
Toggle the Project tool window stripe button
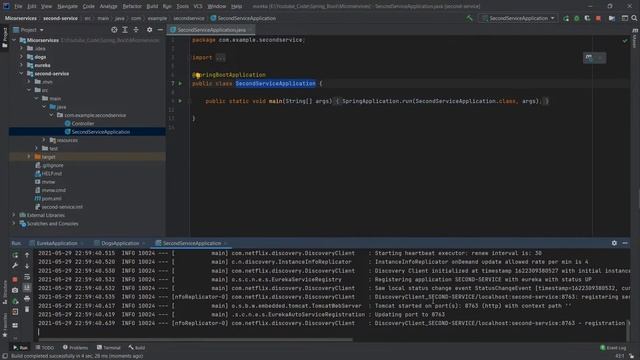pyautogui.click(x=4, y=38)
